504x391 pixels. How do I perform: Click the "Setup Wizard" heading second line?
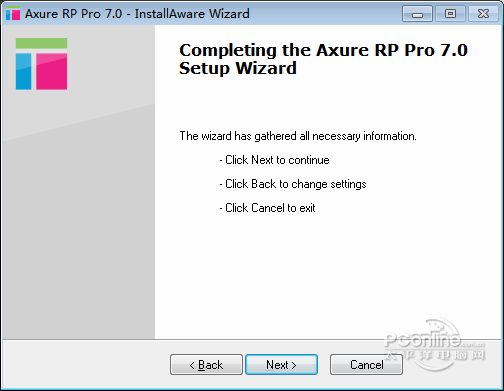[238, 68]
